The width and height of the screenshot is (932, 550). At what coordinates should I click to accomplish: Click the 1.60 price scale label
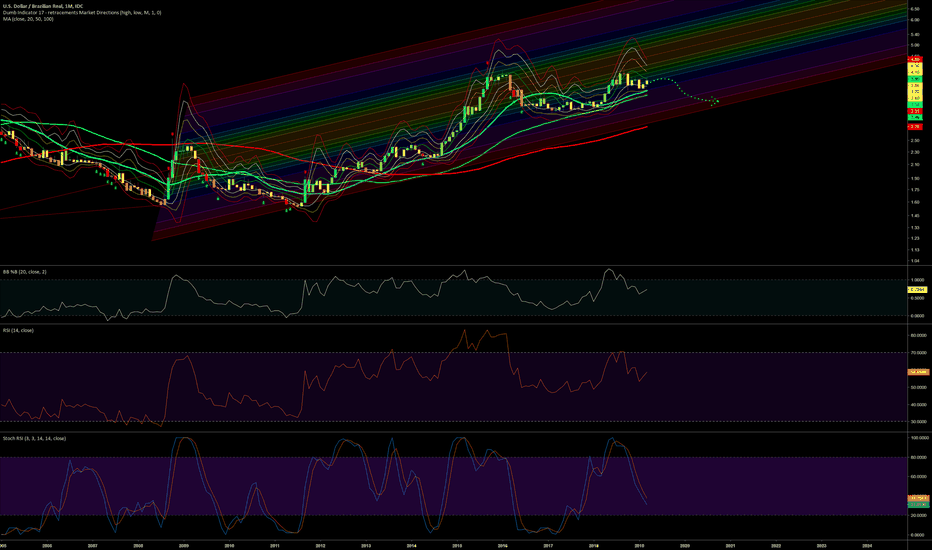915,202
